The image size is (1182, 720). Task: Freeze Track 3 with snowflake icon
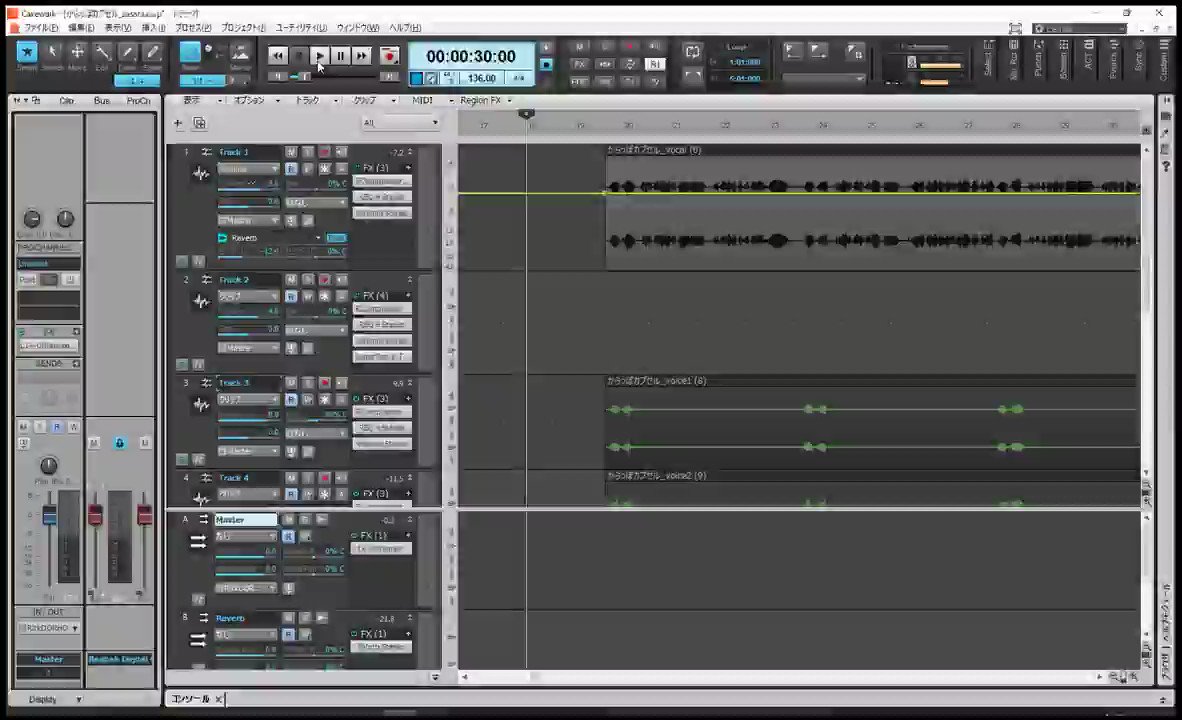[324, 399]
